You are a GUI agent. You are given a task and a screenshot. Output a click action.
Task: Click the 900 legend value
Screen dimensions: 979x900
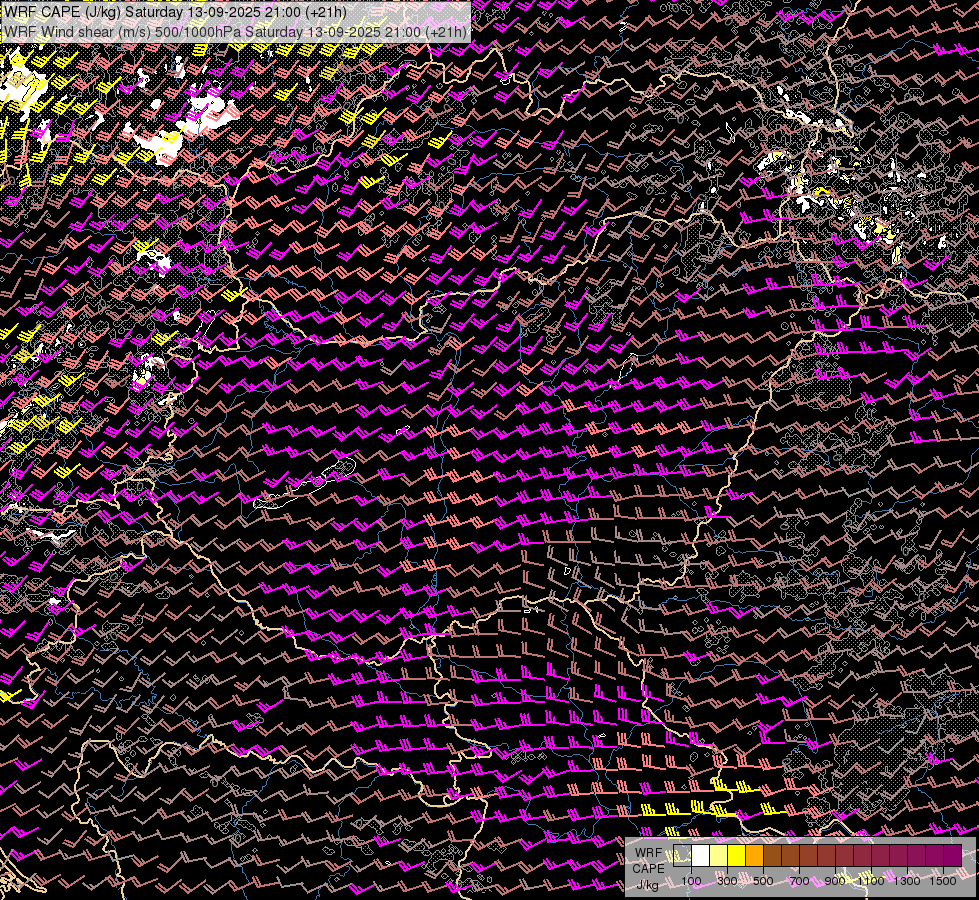point(835,881)
